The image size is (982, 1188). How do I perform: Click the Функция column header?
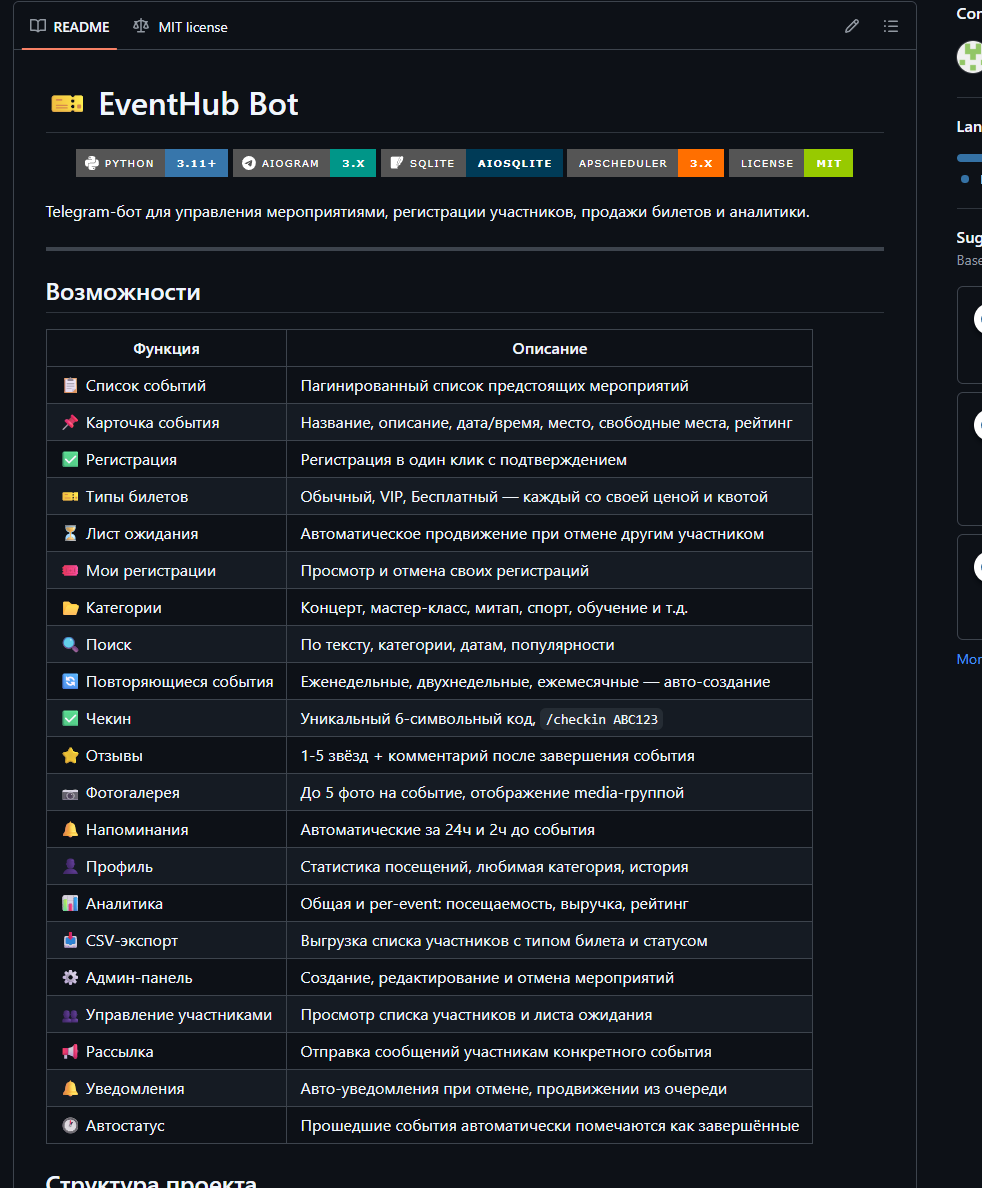click(x=166, y=349)
